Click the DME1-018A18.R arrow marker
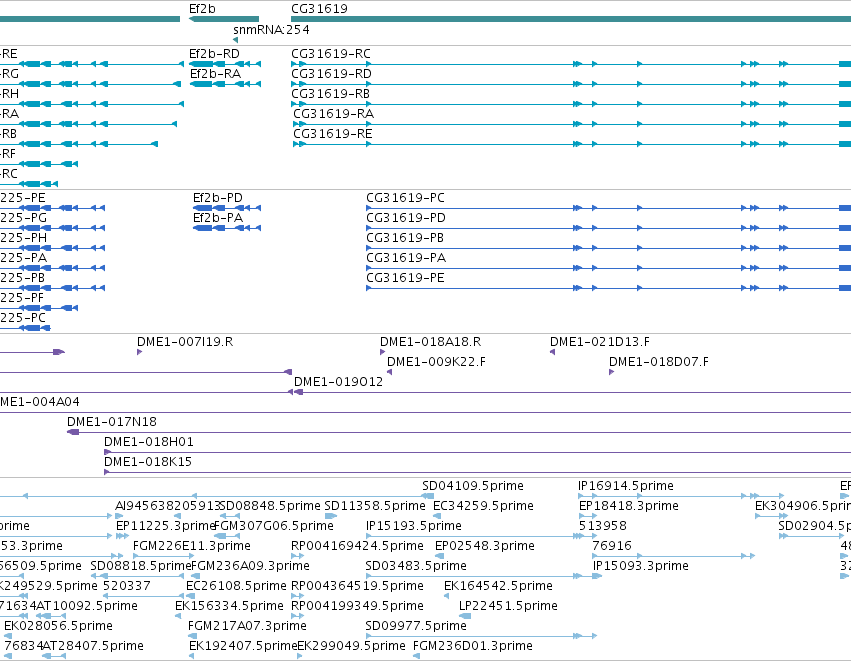Screen dimensions: 851x661 [x=383, y=352]
